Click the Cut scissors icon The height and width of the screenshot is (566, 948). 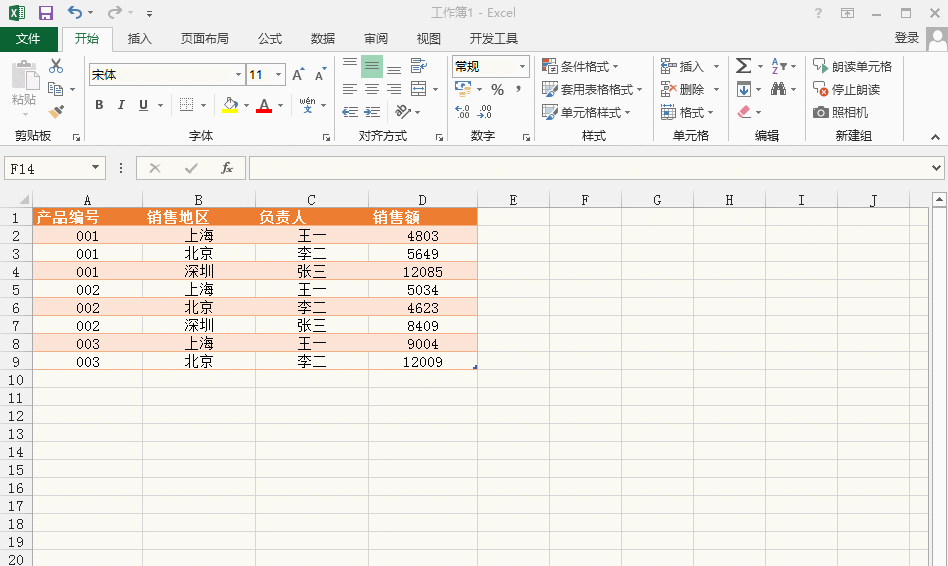[56, 65]
